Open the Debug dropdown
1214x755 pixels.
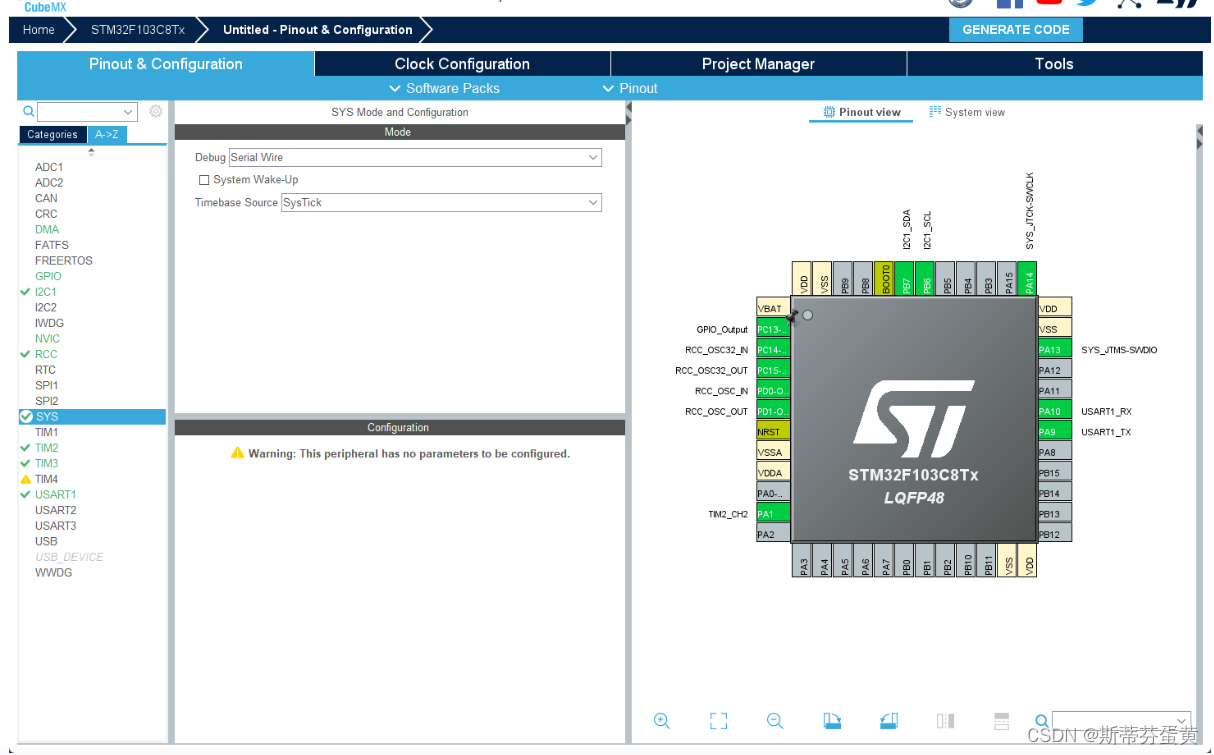tap(415, 157)
